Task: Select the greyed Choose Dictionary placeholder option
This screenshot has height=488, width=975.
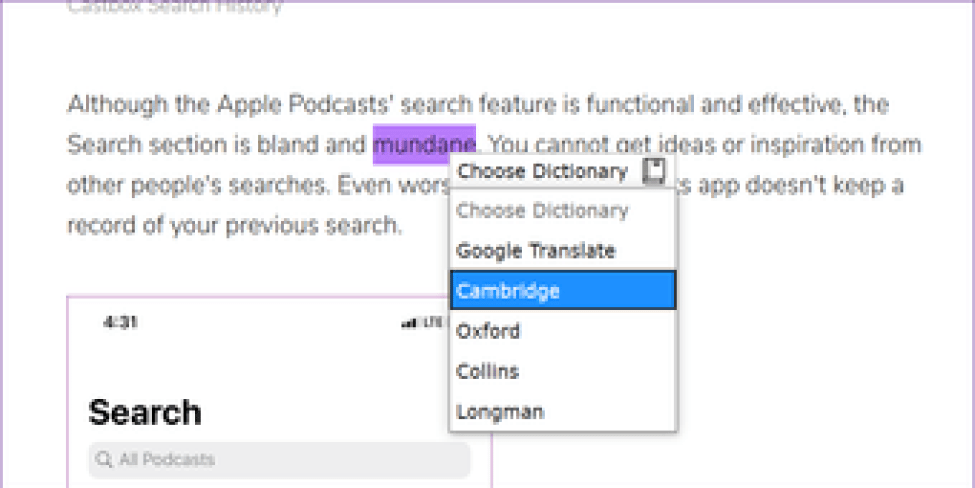Action: coord(542,210)
